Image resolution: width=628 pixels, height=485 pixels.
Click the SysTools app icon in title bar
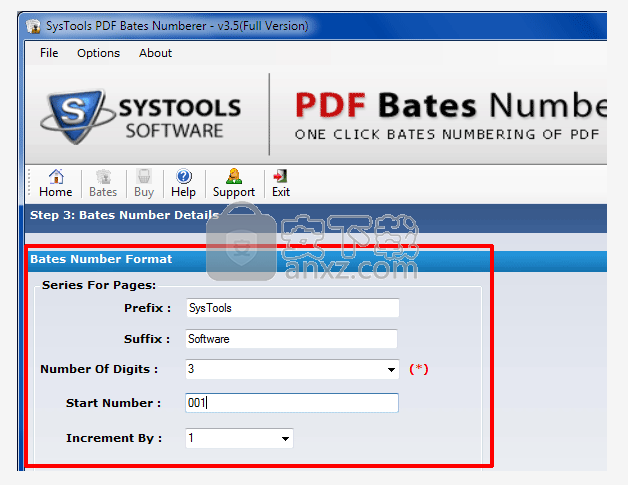(x=33, y=26)
